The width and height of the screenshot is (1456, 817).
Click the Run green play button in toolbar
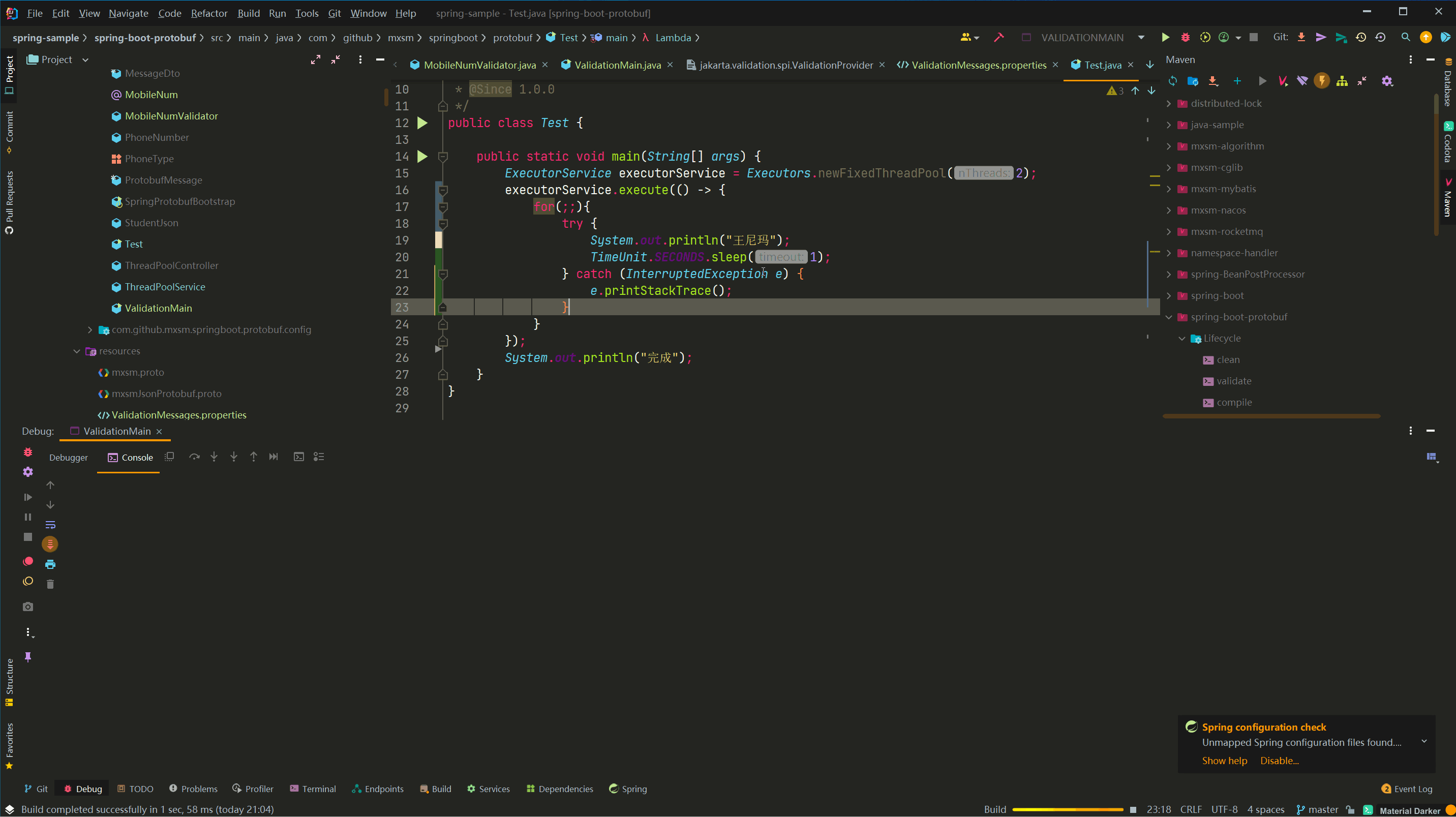pos(1165,37)
